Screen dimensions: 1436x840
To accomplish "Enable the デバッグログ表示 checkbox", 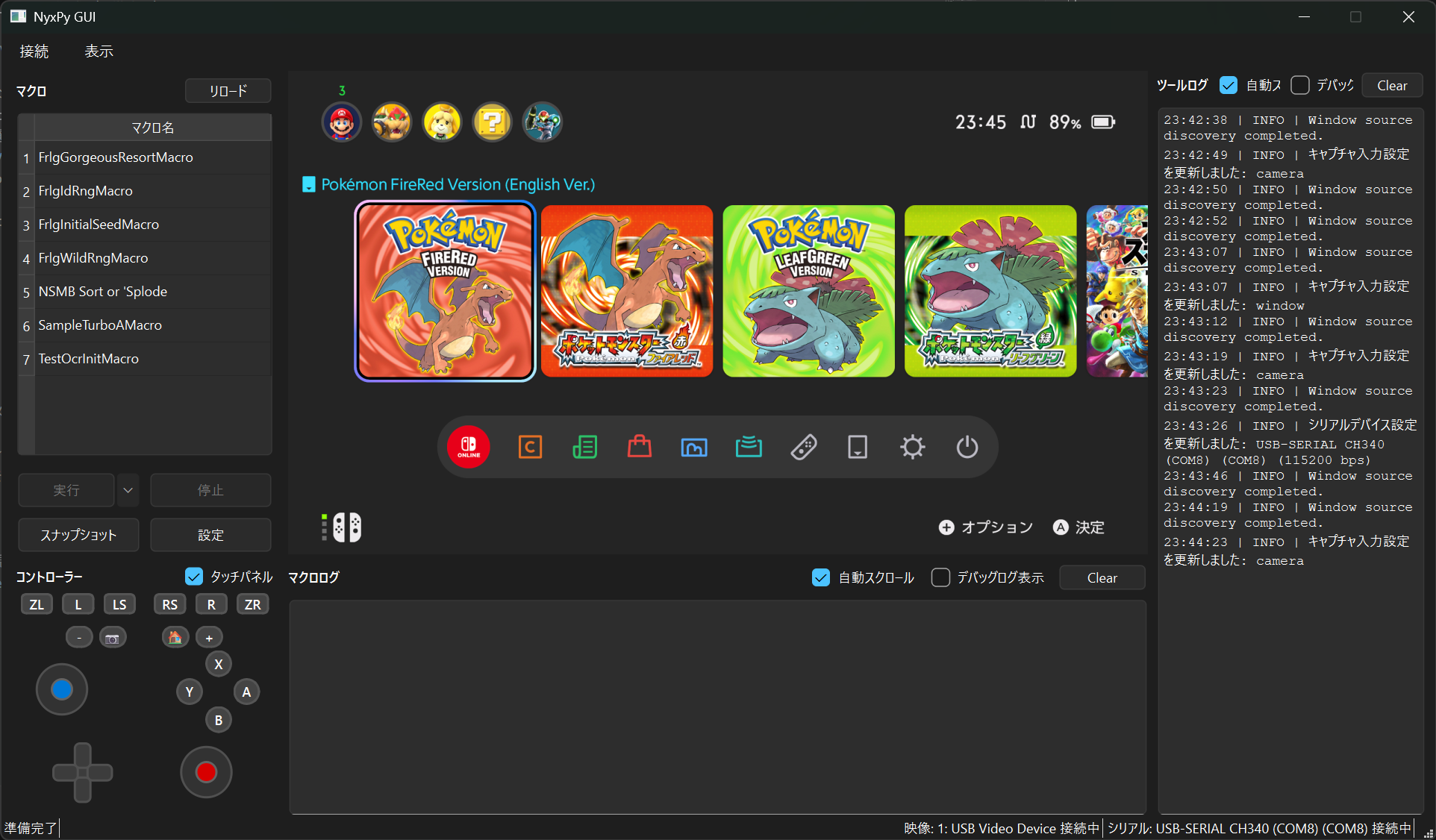I will pos(941,577).
